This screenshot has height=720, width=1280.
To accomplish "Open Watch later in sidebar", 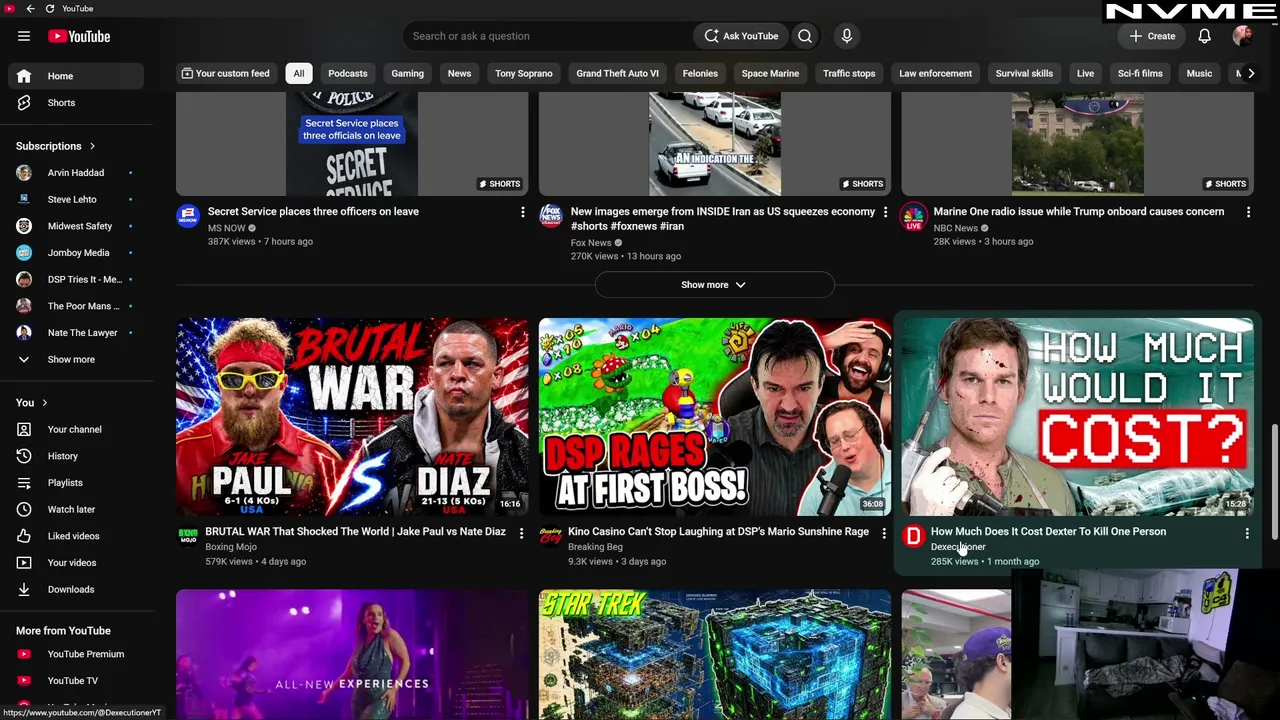I will pos(76,509).
